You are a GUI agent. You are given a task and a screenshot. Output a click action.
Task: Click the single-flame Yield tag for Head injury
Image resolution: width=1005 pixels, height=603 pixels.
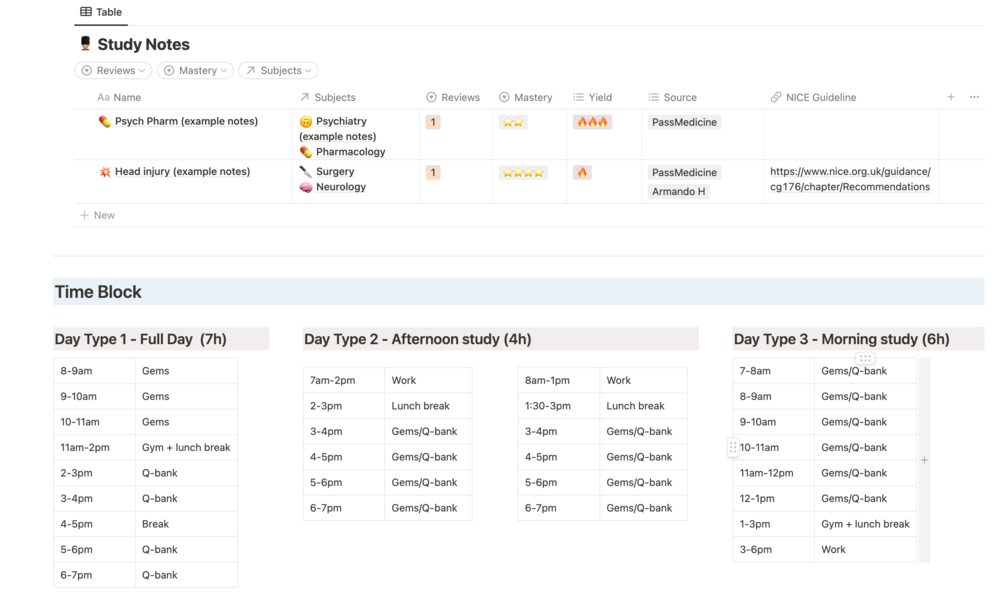coord(582,172)
